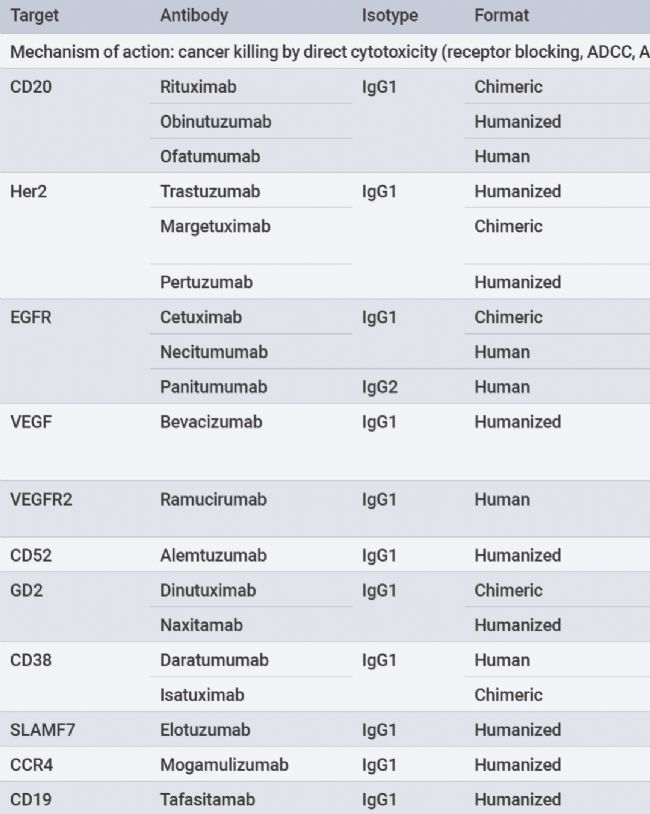
Task: Click the VEGFR2 target cell
Action: click(41, 500)
